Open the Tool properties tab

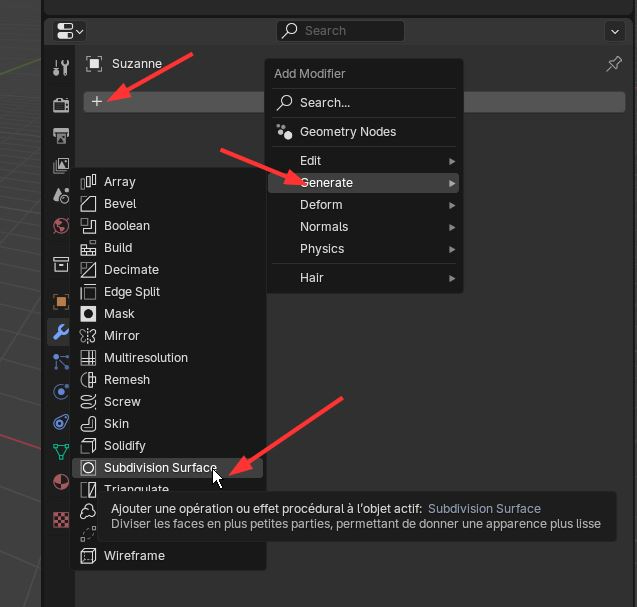61,67
